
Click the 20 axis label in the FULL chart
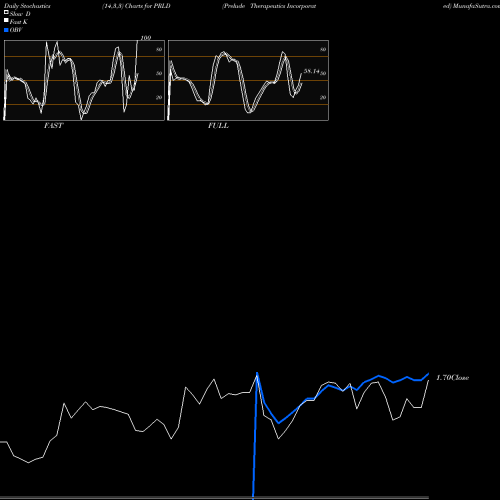pos(323,97)
